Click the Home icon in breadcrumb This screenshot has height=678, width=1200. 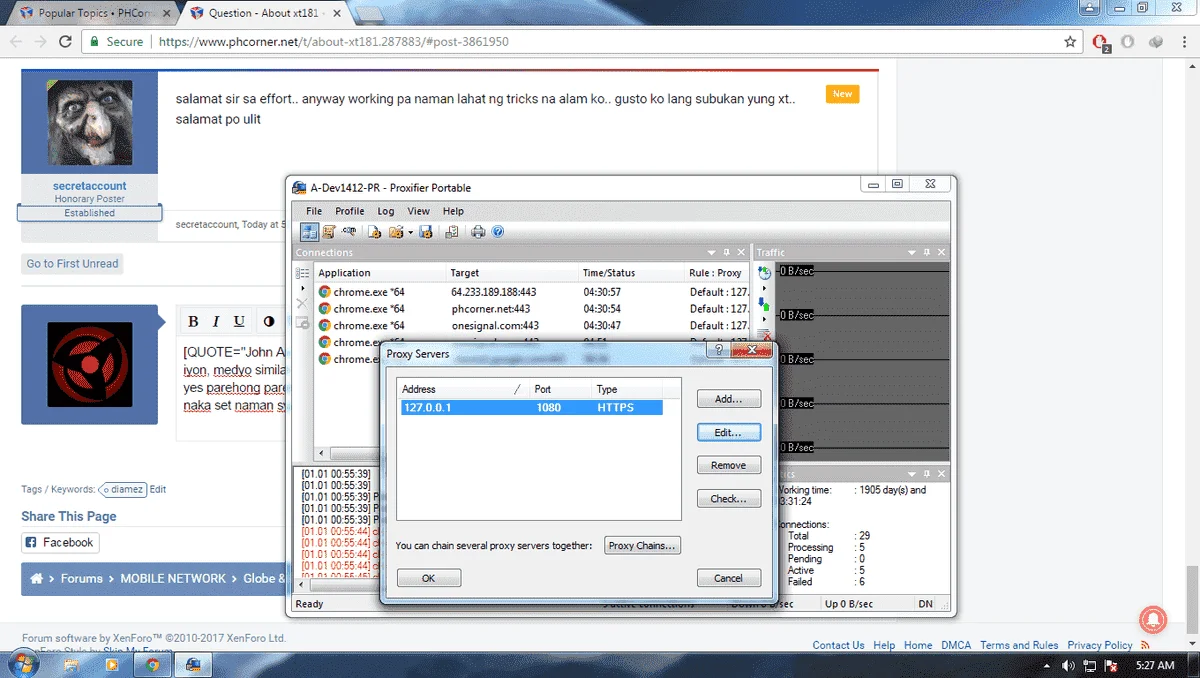coord(37,578)
